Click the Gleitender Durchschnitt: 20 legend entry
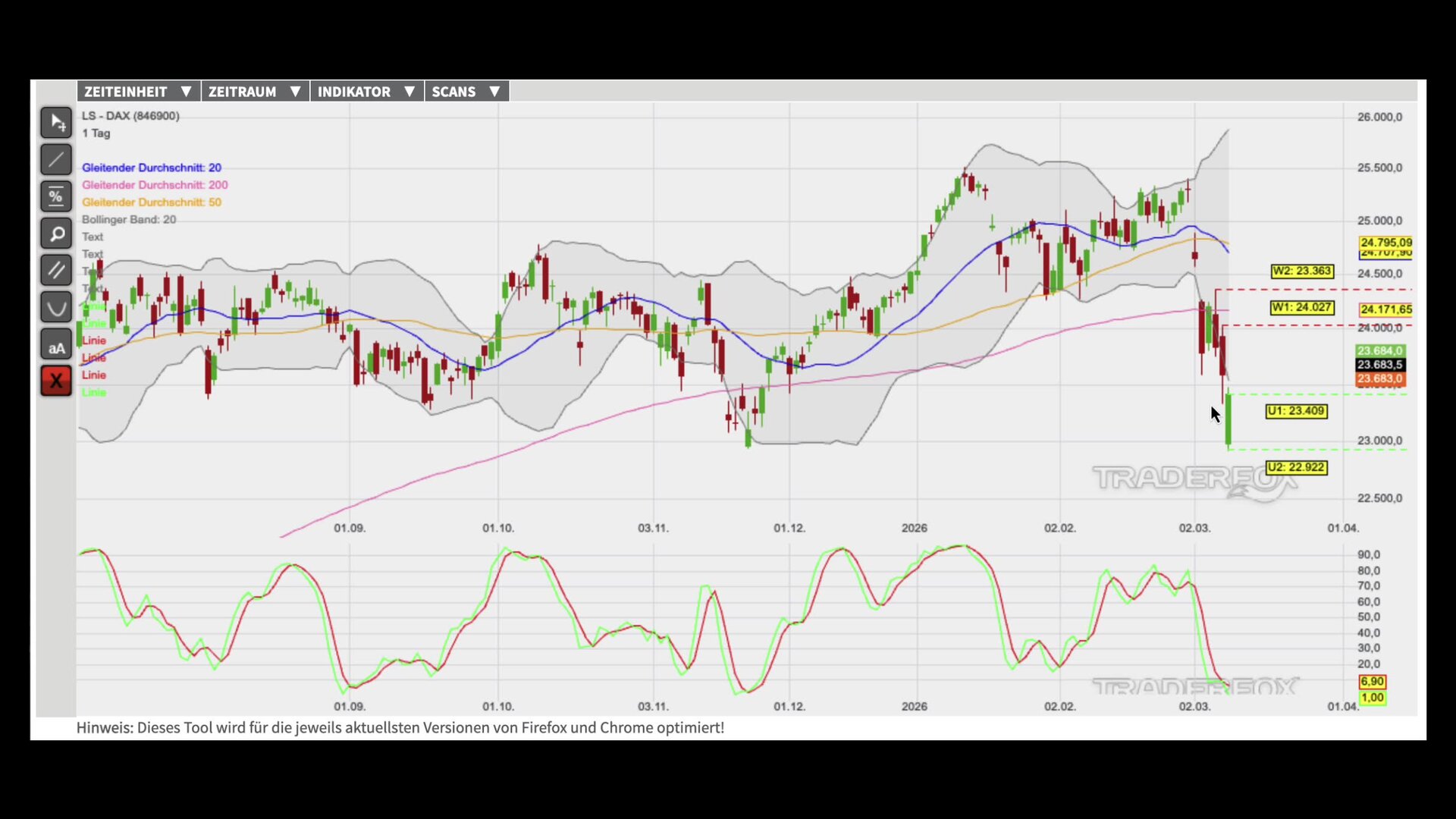The height and width of the screenshot is (819, 1456). click(x=152, y=168)
